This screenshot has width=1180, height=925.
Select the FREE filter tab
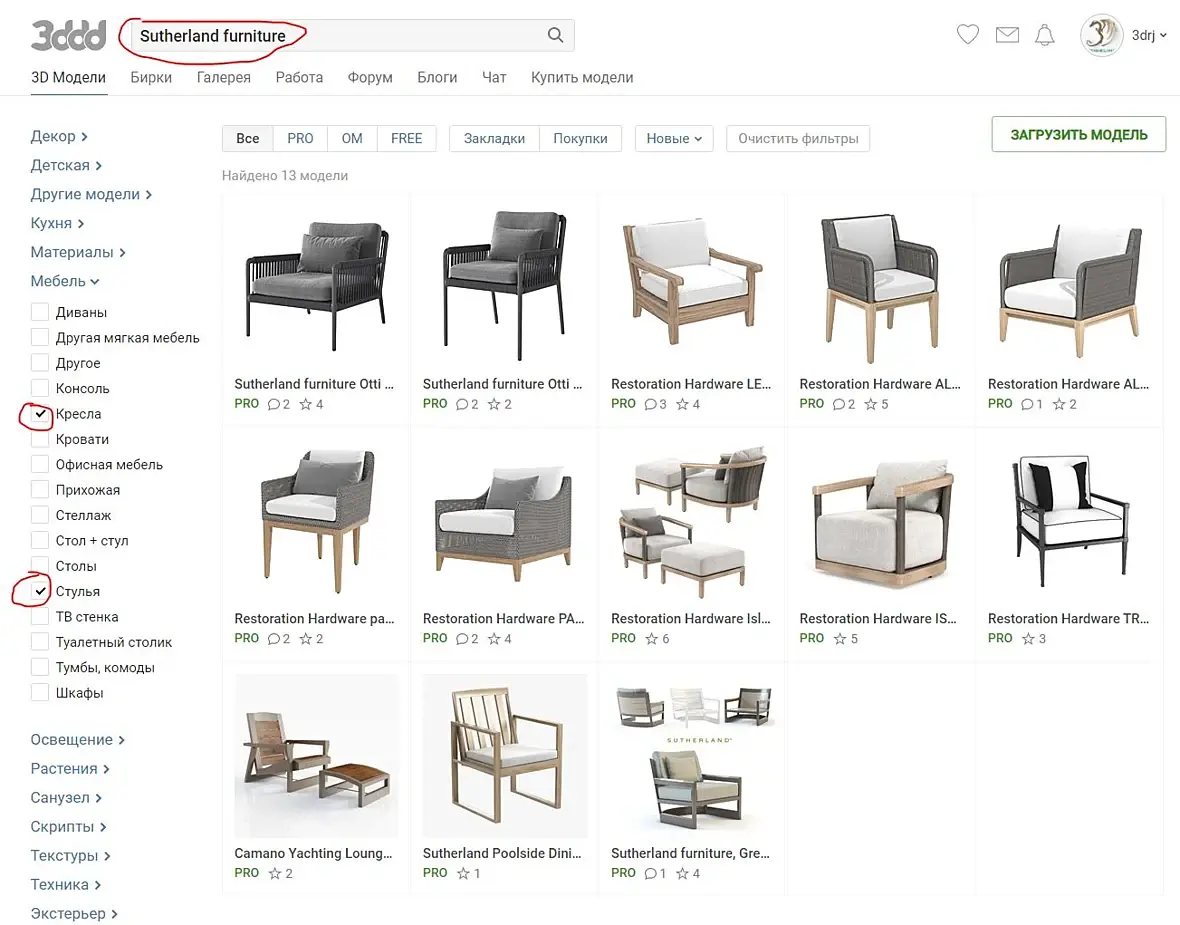tap(406, 138)
